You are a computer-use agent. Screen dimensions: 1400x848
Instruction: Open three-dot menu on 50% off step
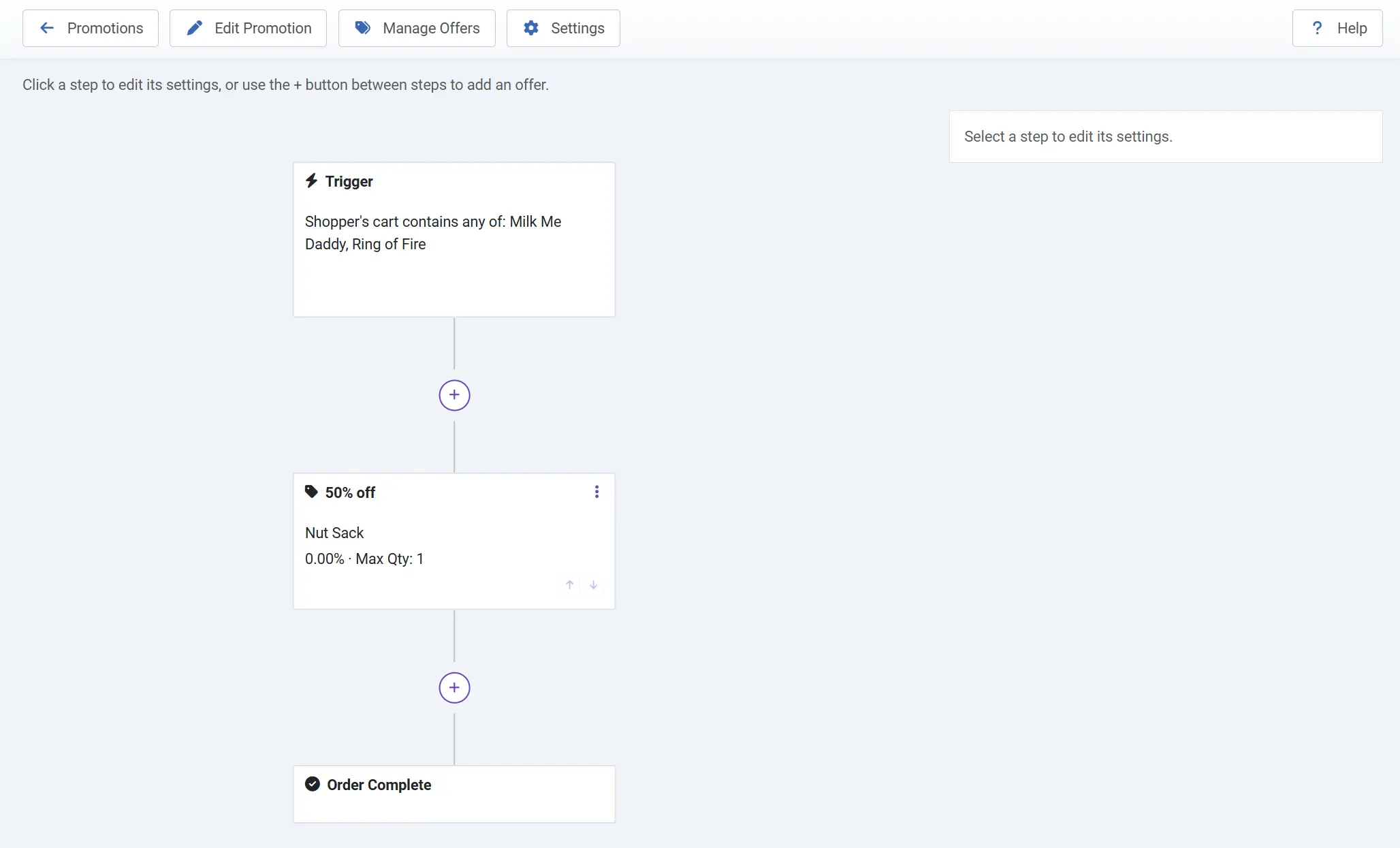(x=596, y=492)
